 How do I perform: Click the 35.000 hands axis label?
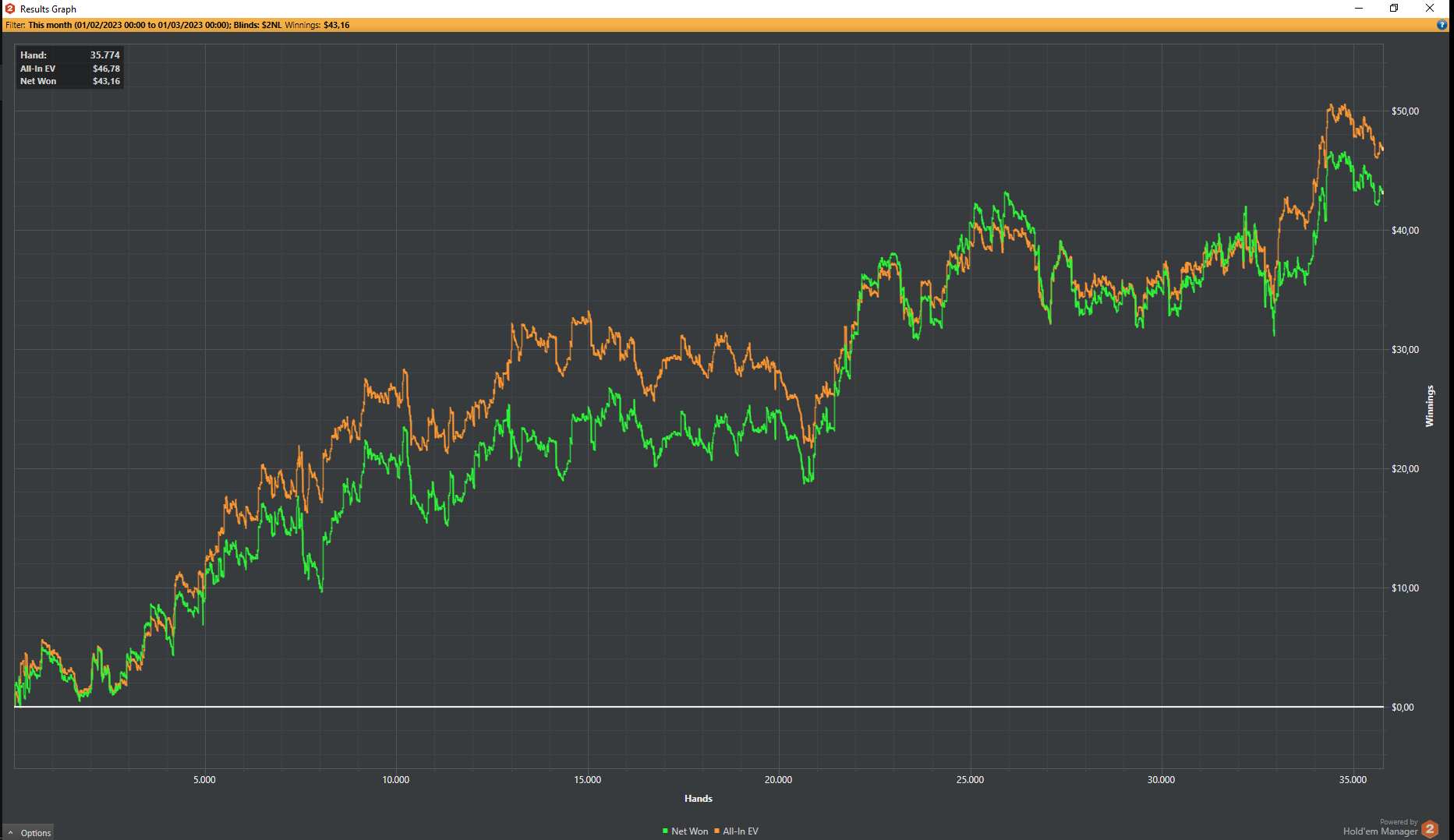coord(1353,780)
